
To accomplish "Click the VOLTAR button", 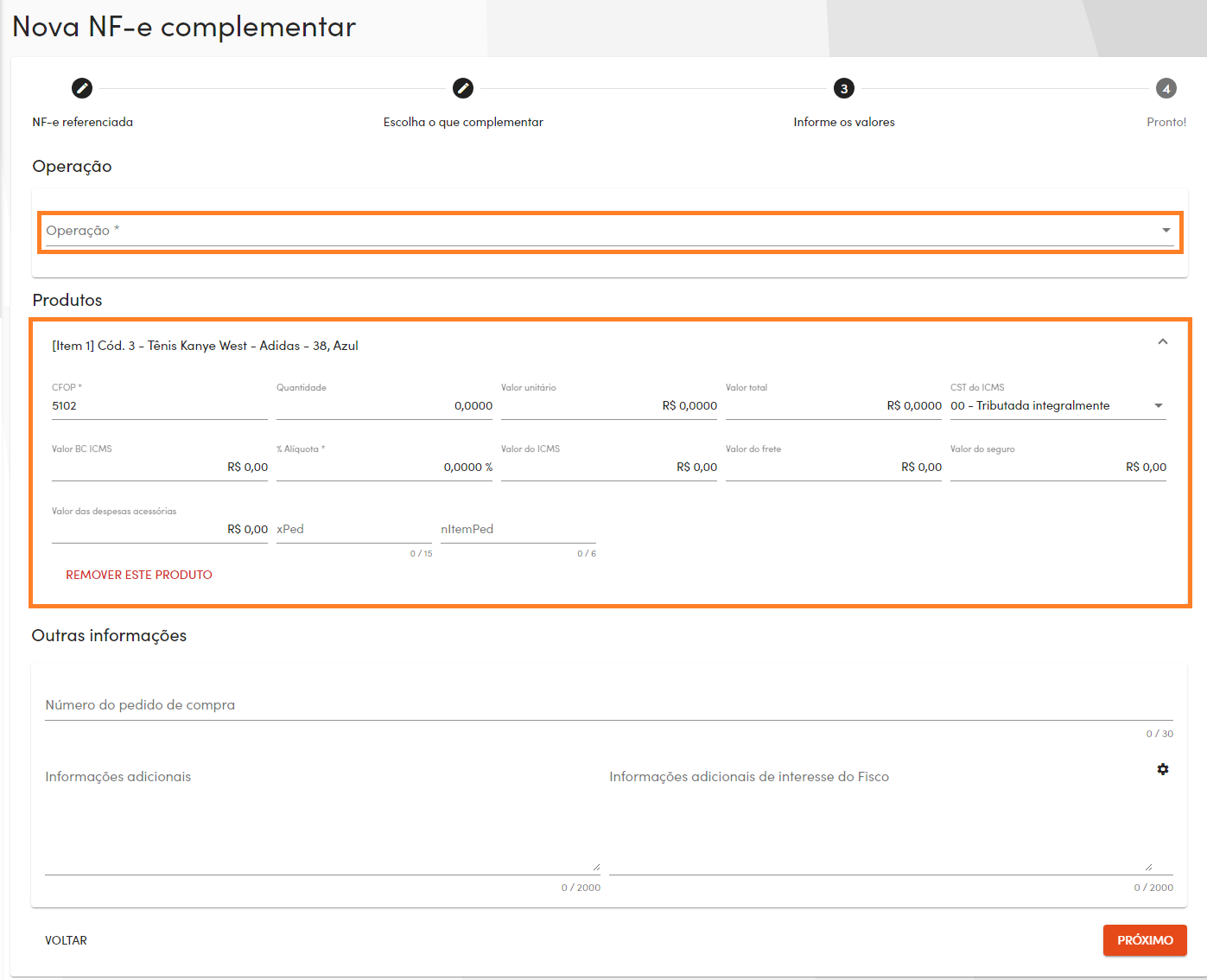I will tap(67, 940).
